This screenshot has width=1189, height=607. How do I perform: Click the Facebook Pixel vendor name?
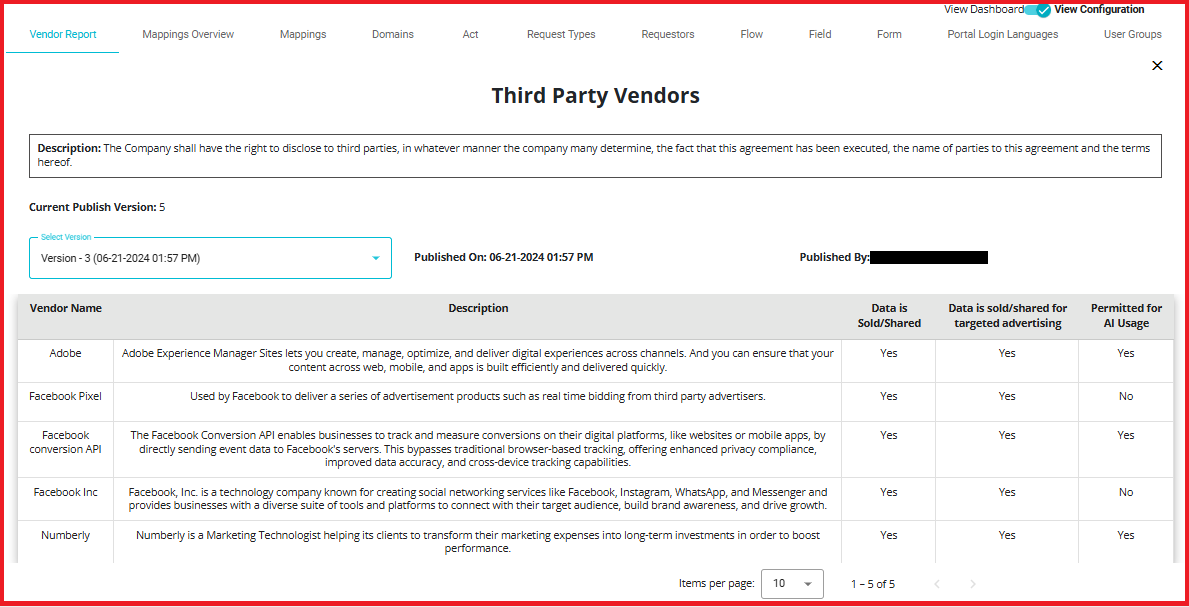[66, 396]
